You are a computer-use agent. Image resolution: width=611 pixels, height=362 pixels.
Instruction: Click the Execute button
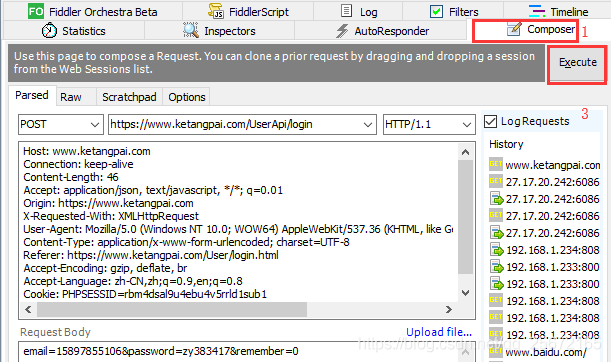coord(578,62)
